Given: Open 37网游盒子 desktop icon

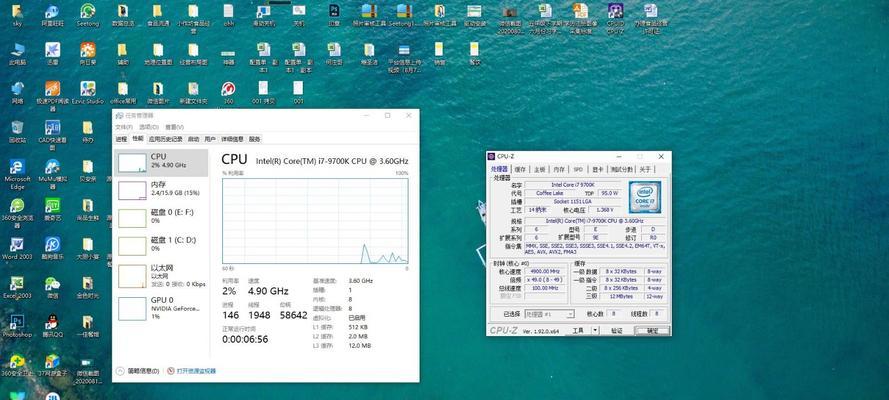Looking at the screenshot, I should [x=52, y=365].
